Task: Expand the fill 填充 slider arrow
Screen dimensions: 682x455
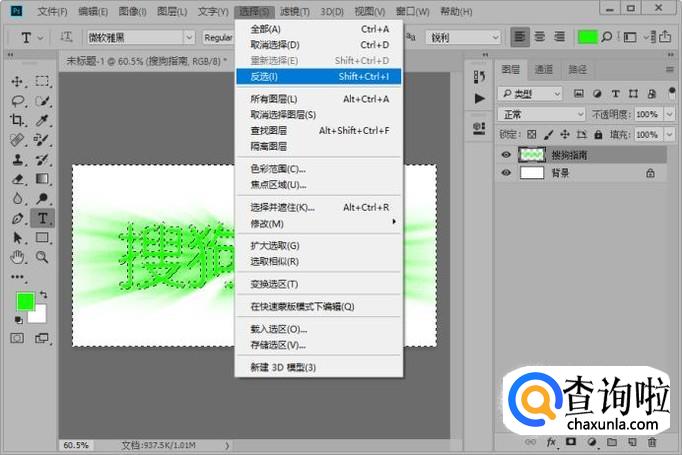Action: coord(669,134)
